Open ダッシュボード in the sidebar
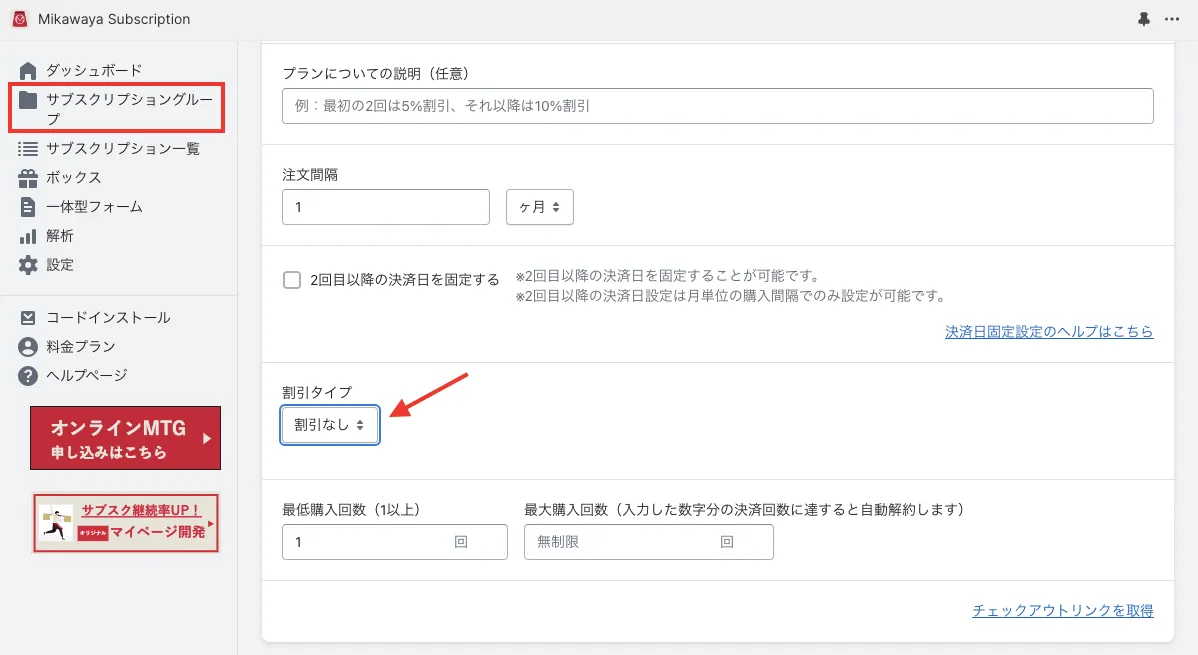1198x655 pixels. (x=94, y=70)
